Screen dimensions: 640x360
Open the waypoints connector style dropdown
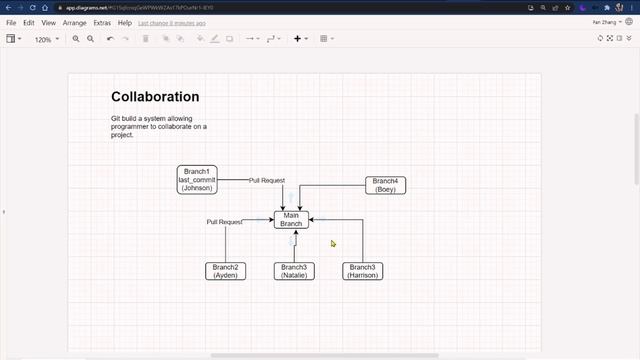coord(273,39)
